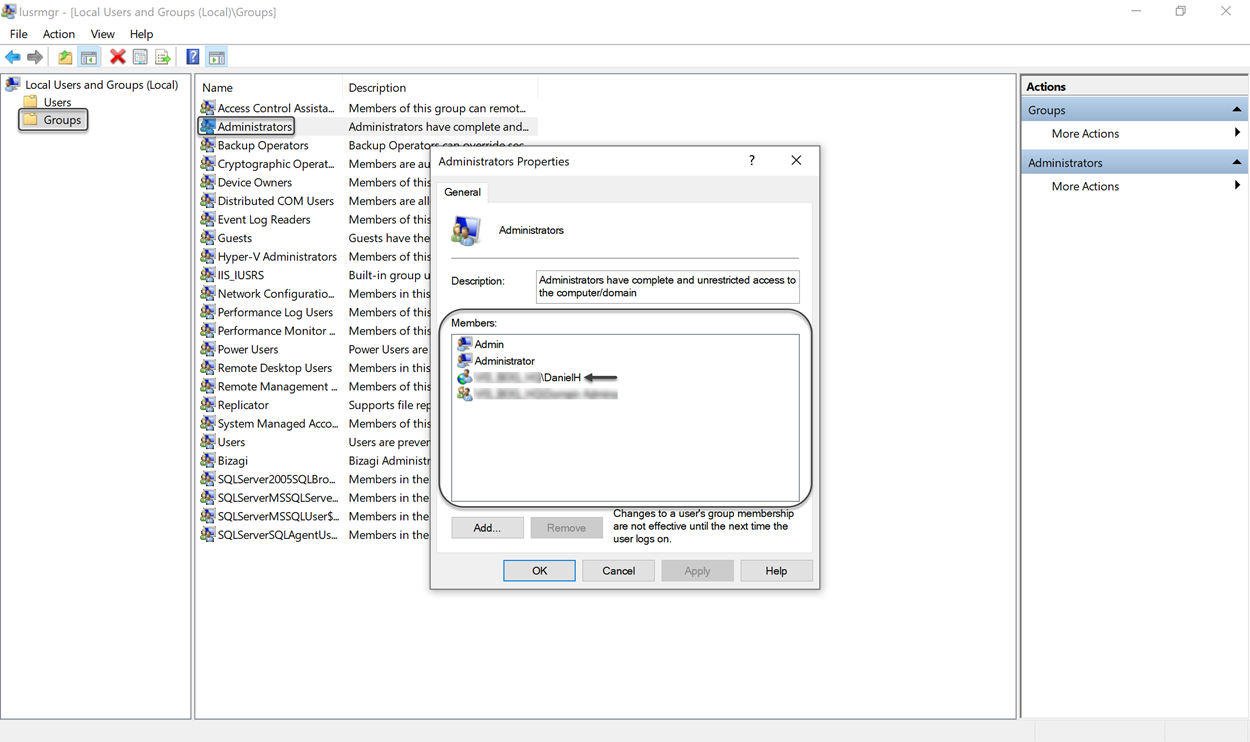Collapse the Groups section in Actions pane
Screen dimensions: 1250x742
tap(1236, 110)
